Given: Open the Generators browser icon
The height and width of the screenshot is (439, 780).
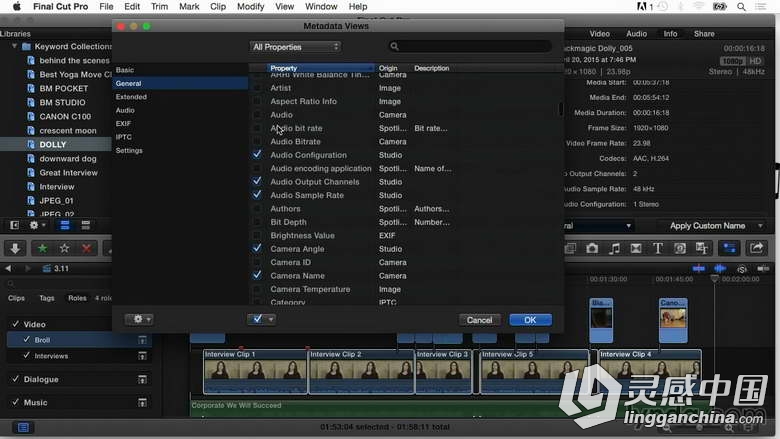Looking at the screenshot, I should click(680, 248).
